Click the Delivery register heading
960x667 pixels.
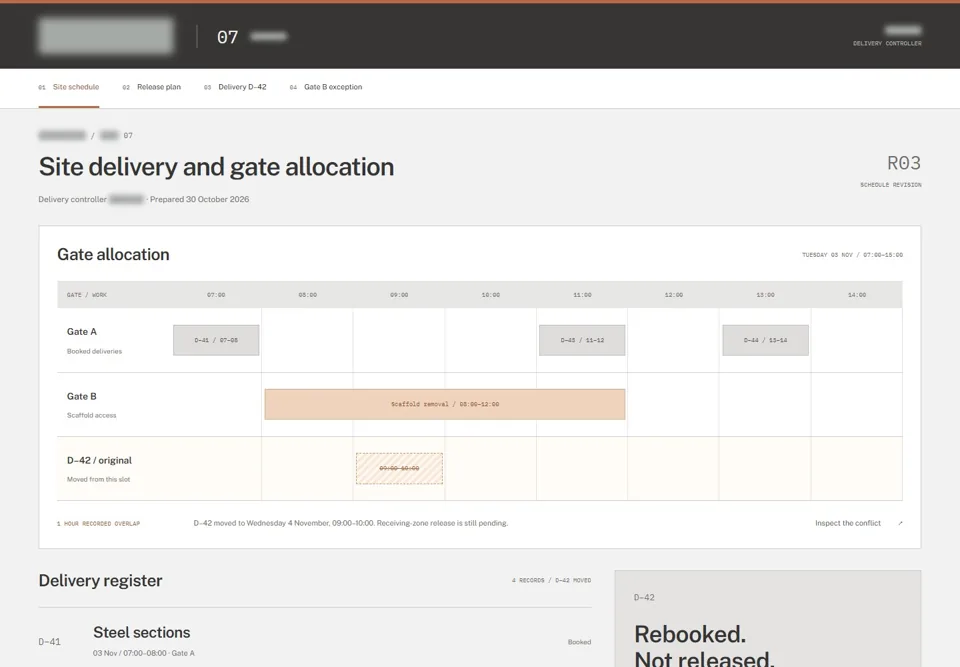[100, 581]
